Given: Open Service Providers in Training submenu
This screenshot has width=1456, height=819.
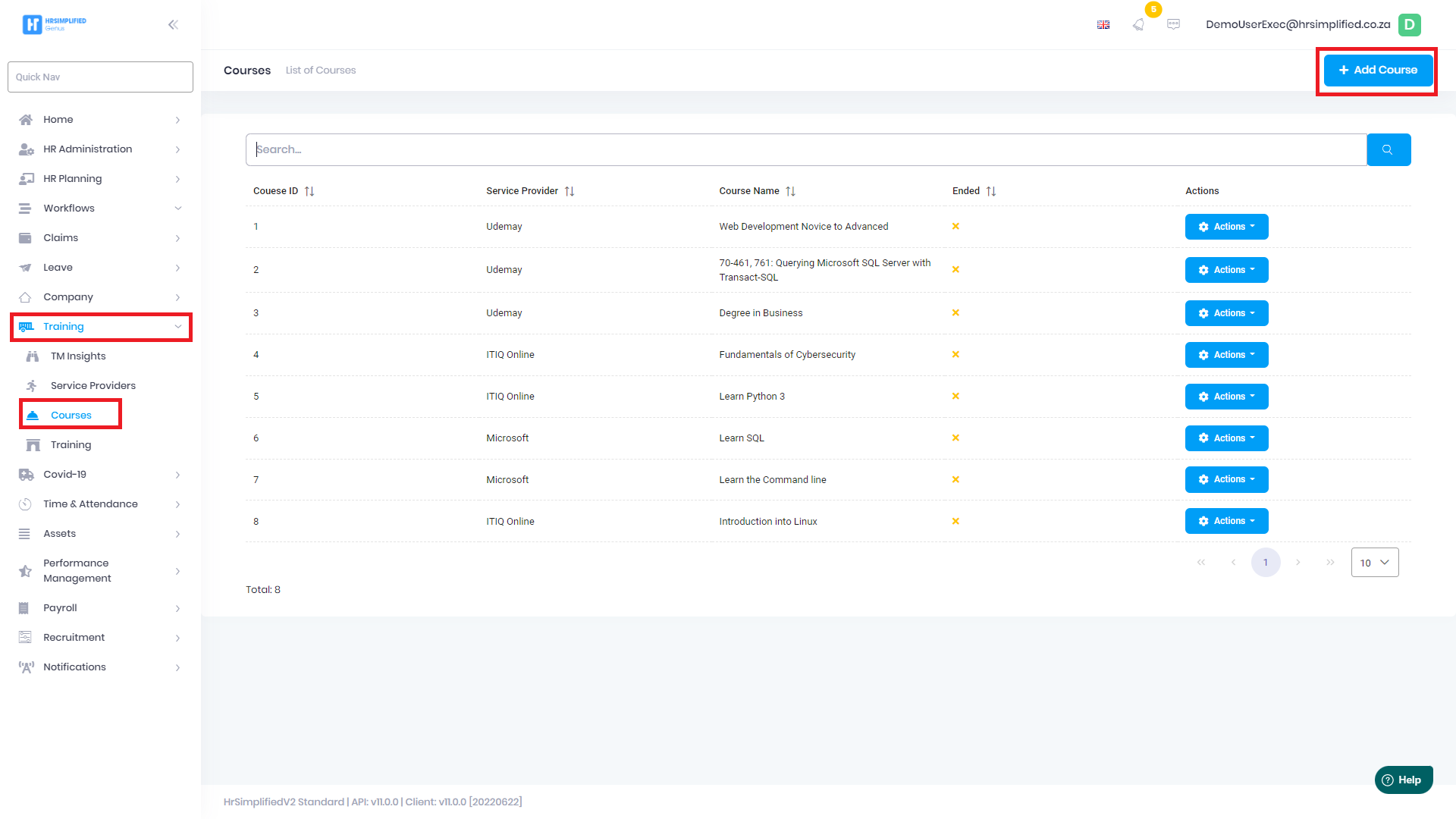Looking at the screenshot, I should [x=93, y=385].
